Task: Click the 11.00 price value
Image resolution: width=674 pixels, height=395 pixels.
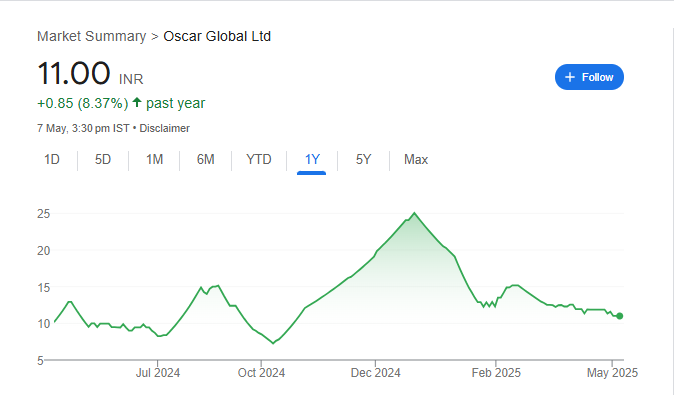Action: (74, 73)
